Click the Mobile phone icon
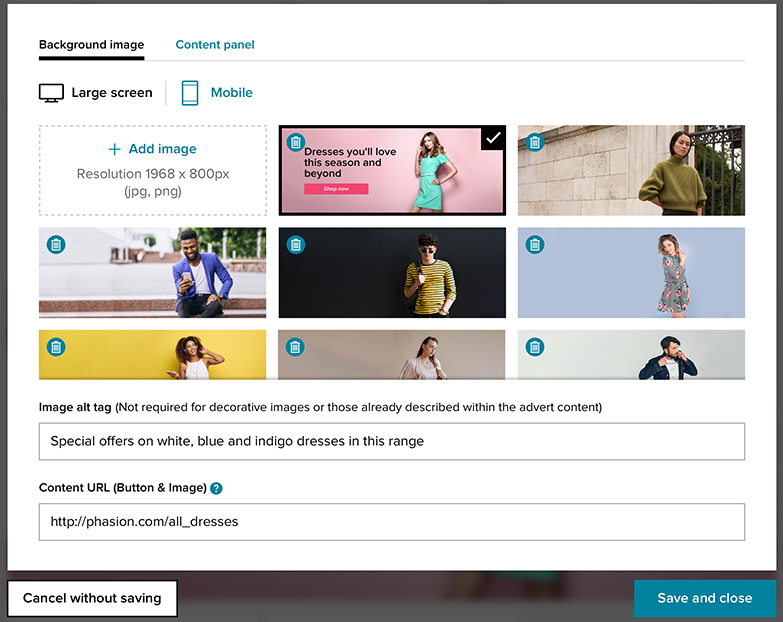 click(x=190, y=93)
